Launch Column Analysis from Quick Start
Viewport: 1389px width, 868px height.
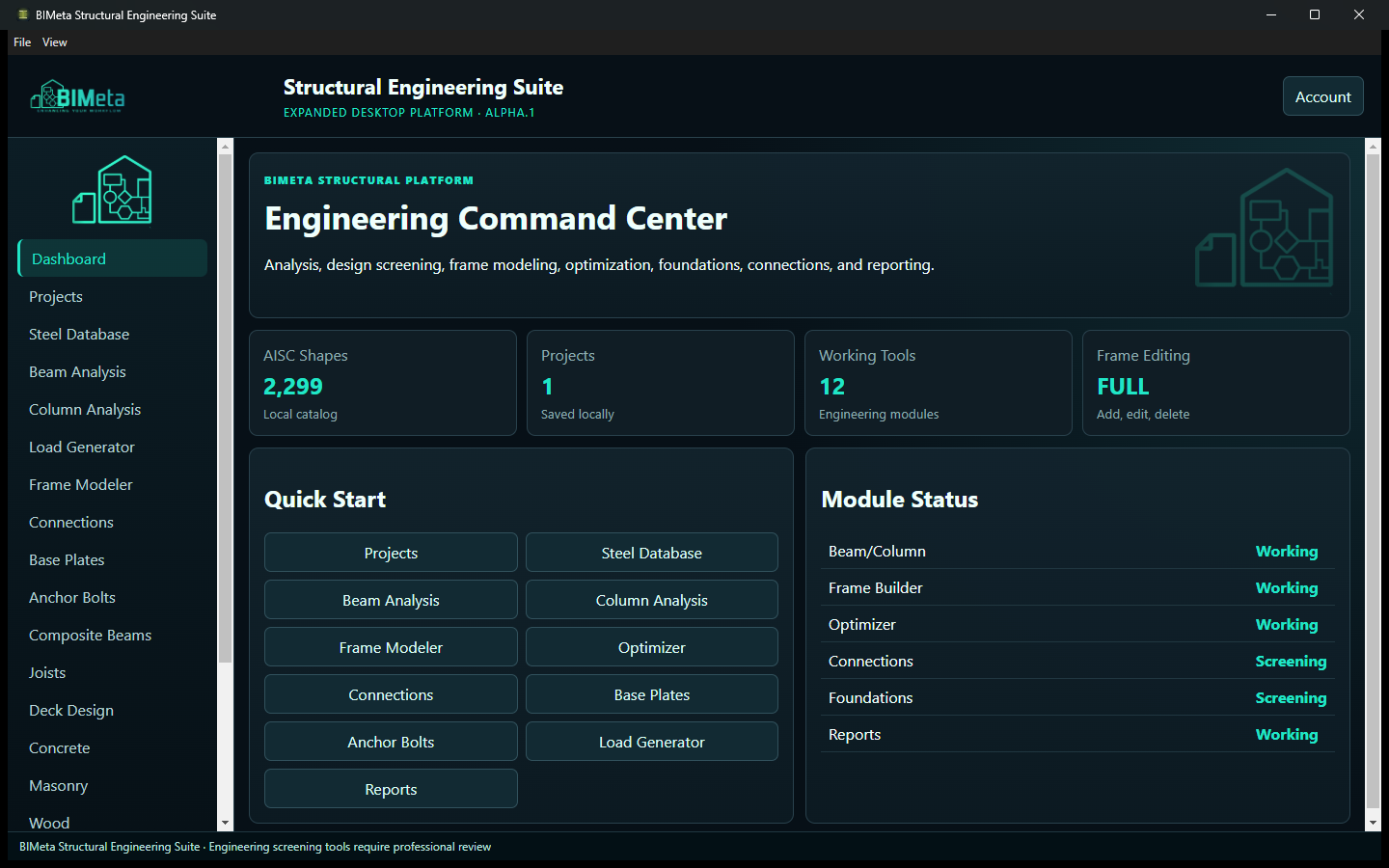[x=652, y=600]
